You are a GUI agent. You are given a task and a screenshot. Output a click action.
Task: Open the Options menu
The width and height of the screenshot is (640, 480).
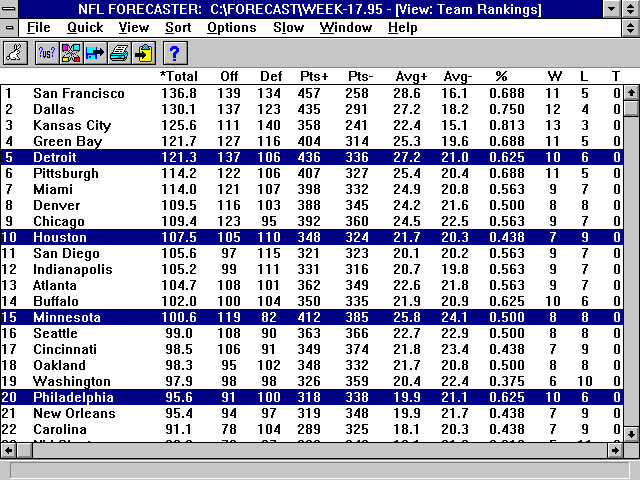[x=232, y=27]
